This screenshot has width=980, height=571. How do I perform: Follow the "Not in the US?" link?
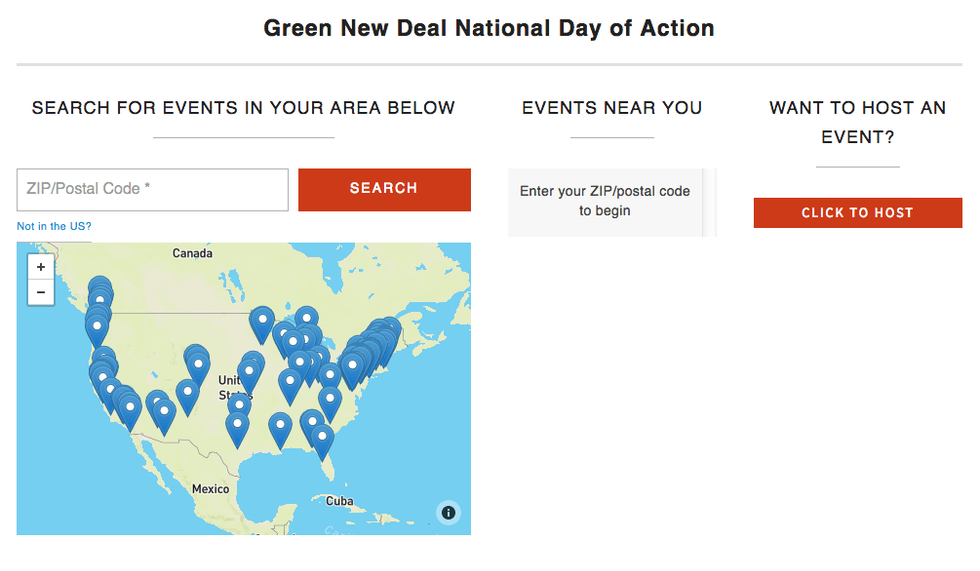point(54,226)
